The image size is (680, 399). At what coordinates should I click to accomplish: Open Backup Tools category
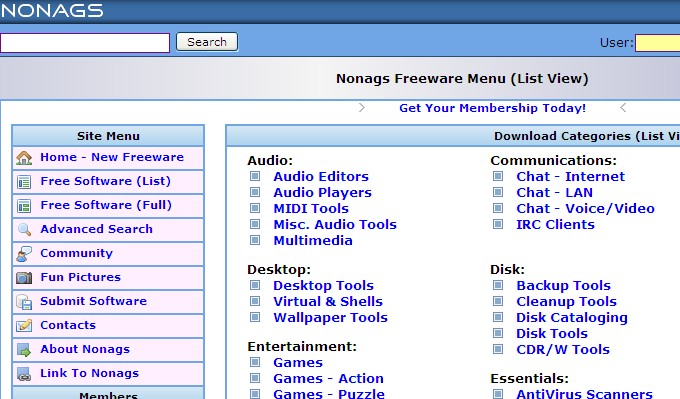563,286
